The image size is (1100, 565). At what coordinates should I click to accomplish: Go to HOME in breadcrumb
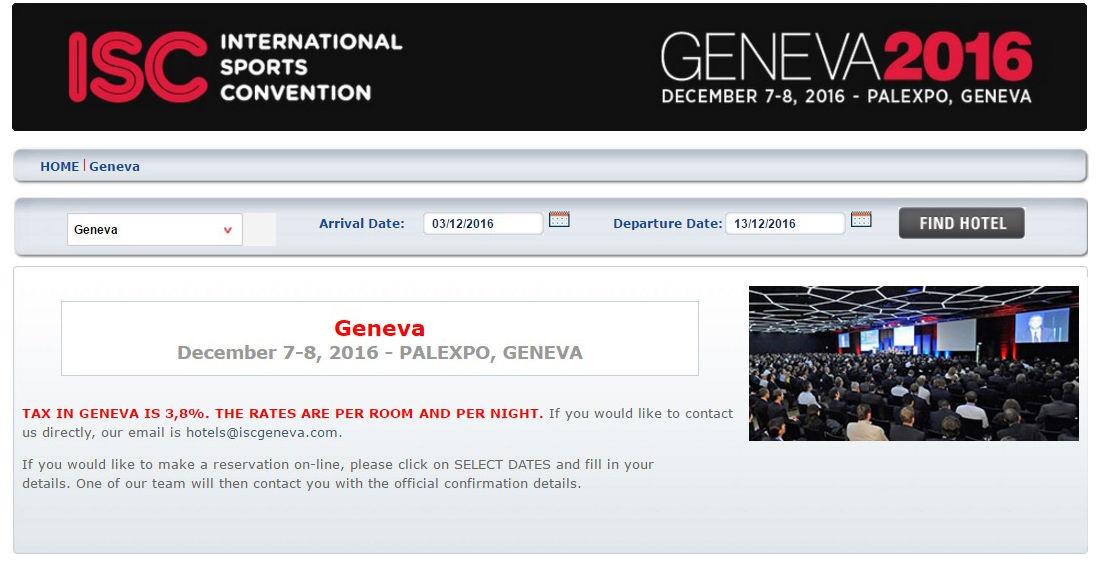click(x=60, y=166)
